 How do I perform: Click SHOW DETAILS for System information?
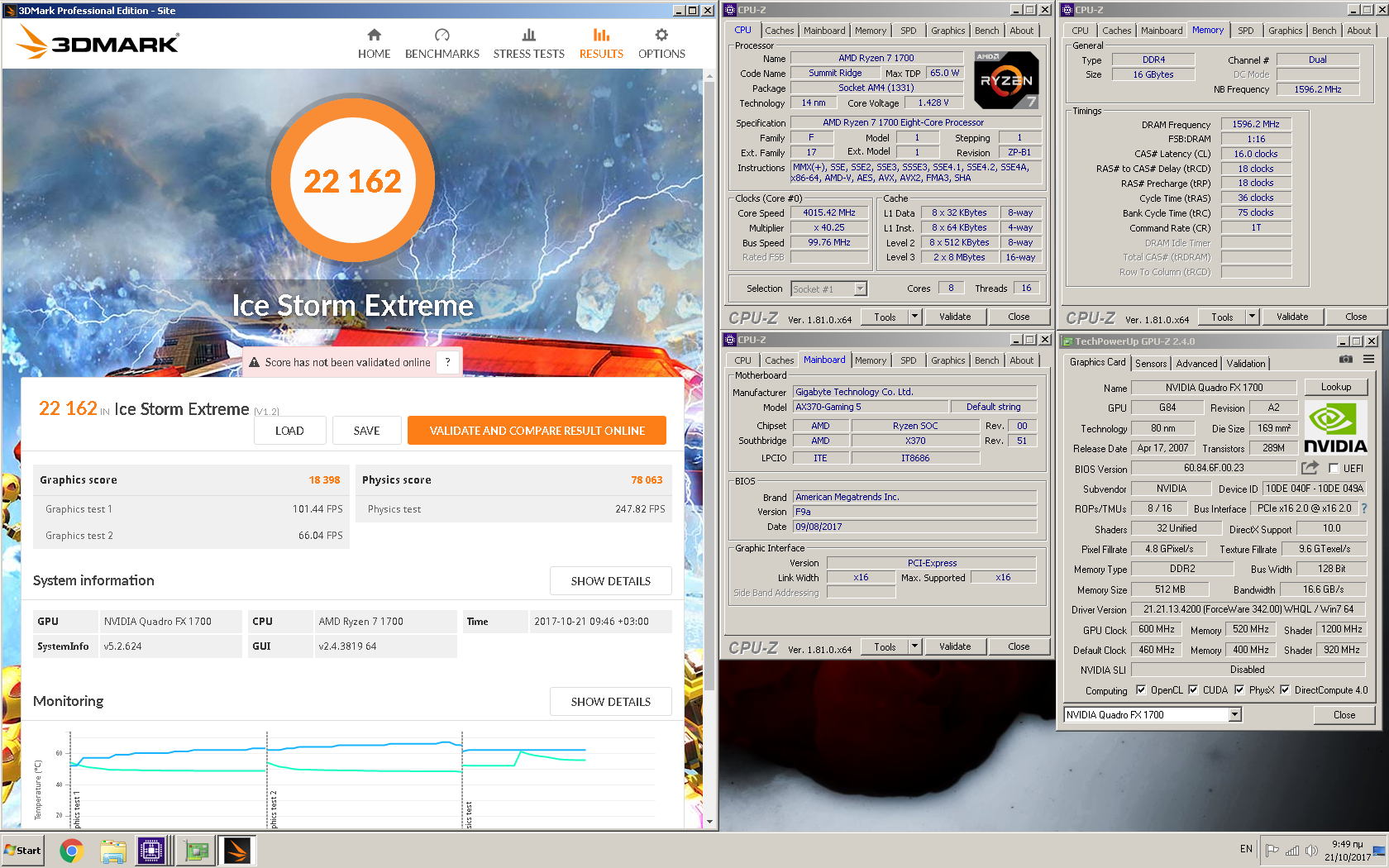pyautogui.click(x=610, y=581)
